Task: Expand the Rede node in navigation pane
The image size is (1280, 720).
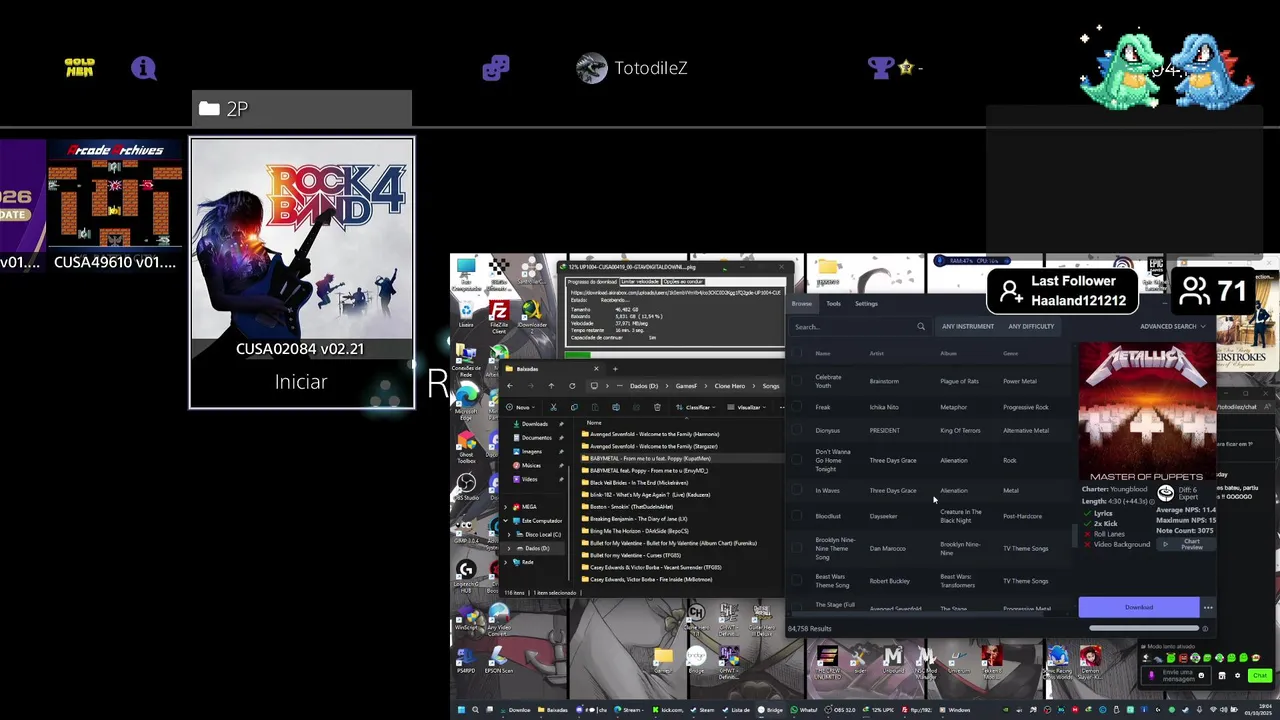Action: pyautogui.click(x=505, y=562)
